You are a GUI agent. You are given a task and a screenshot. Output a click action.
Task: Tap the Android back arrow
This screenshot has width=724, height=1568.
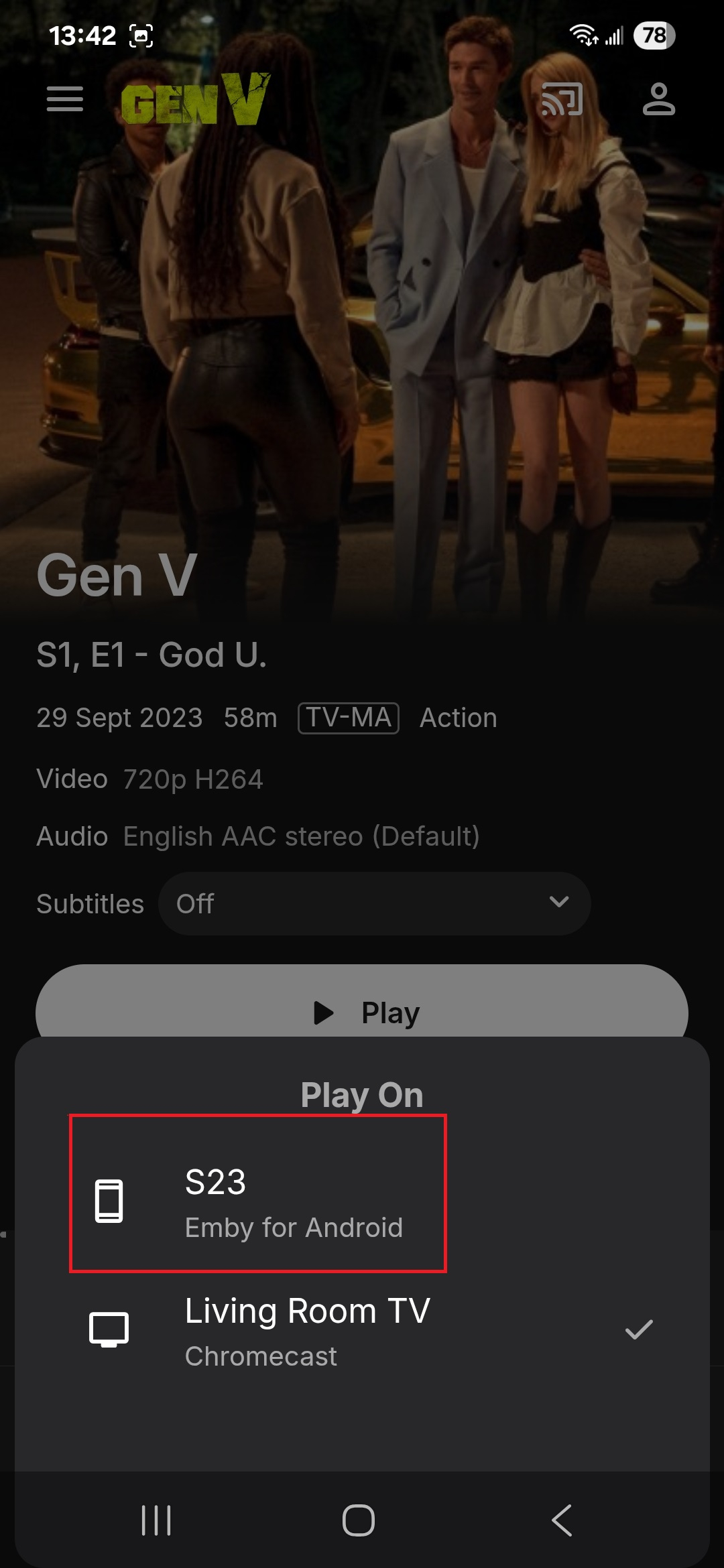(x=562, y=1520)
